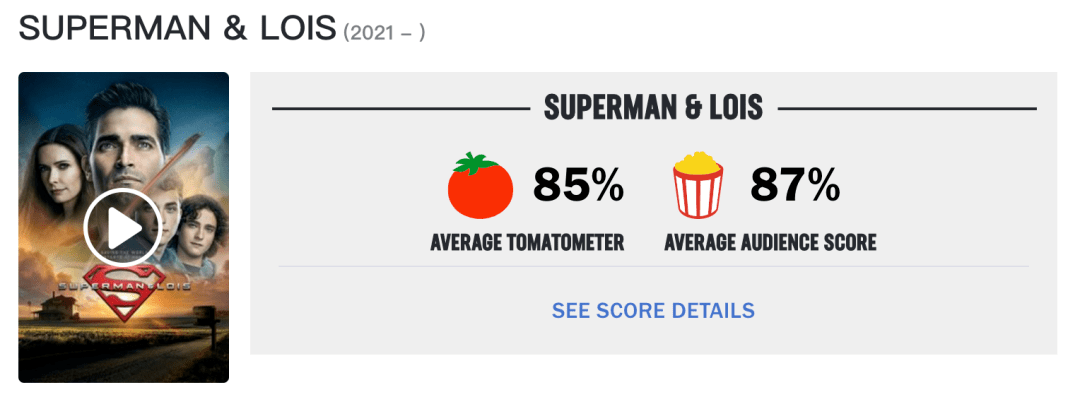Click the red tomato Tomatometer icon

pos(480,185)
